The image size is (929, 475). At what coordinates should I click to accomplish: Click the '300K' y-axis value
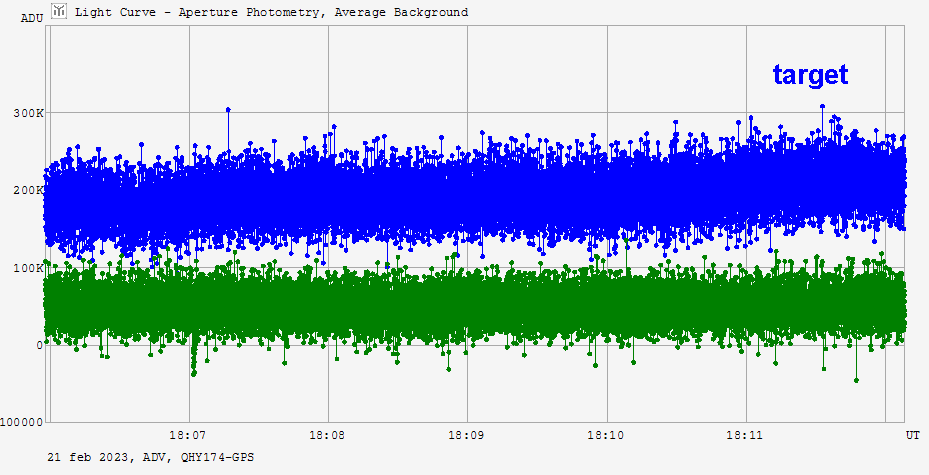pos(28,113)
